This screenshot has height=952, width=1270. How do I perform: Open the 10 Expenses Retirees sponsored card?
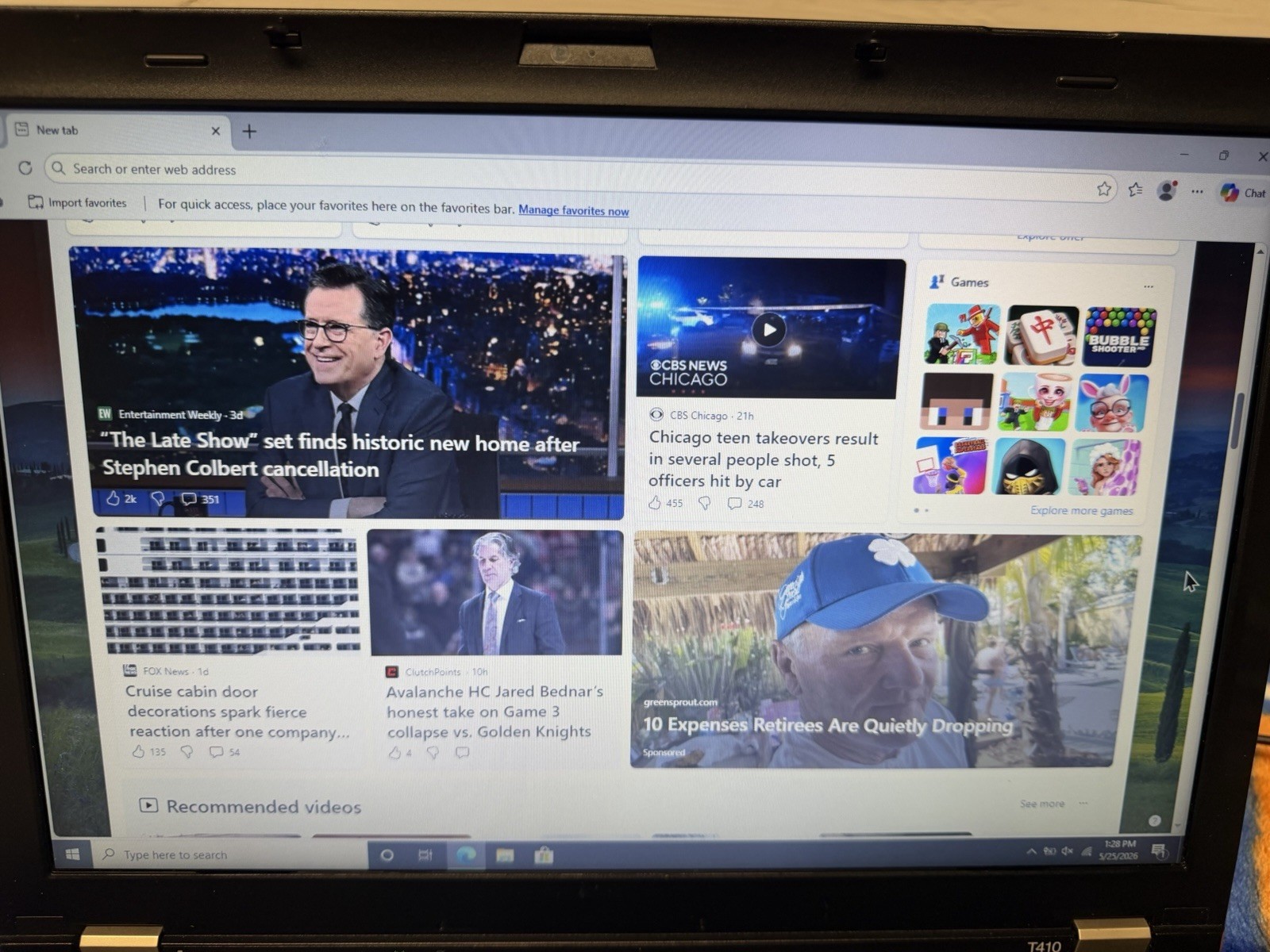click(885, 651)
